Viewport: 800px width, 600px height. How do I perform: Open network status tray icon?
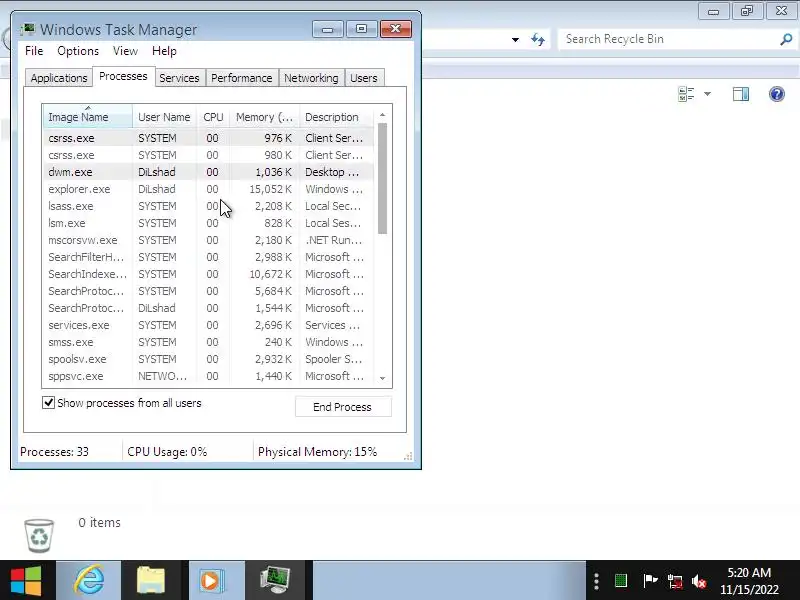tap(674, 581)
